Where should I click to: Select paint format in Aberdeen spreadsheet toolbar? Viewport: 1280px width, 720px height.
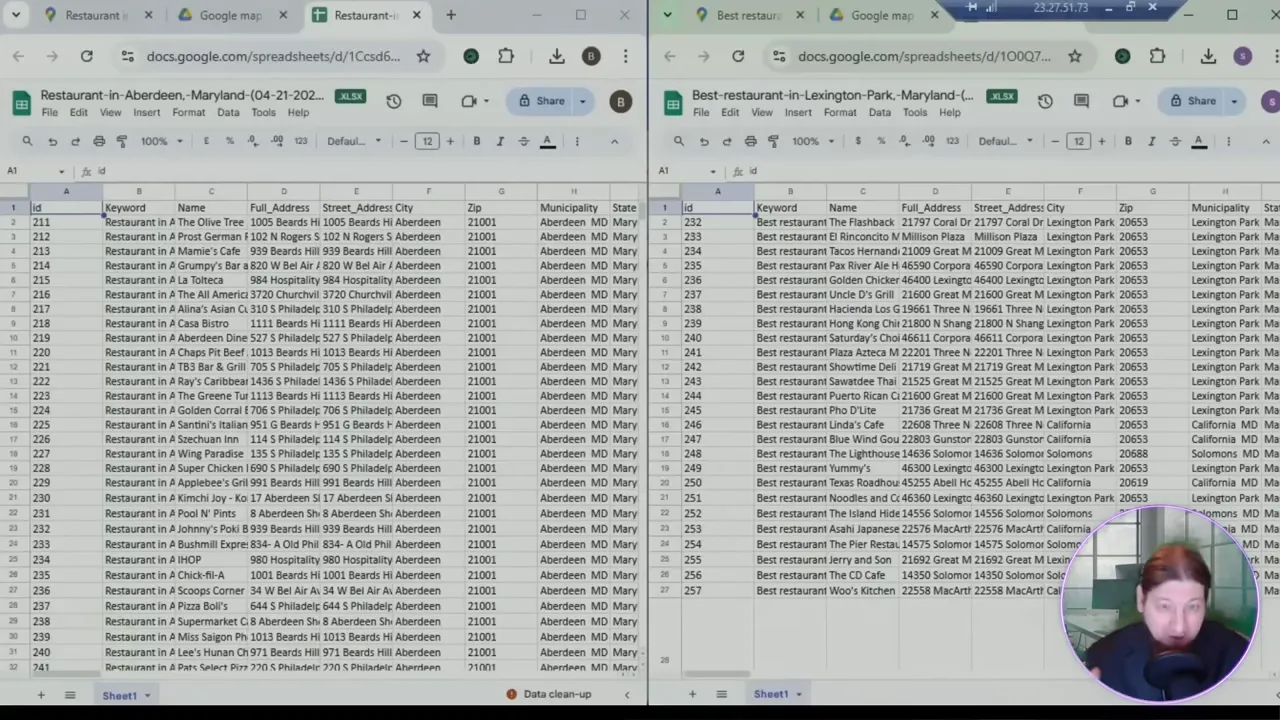[122, 141]
